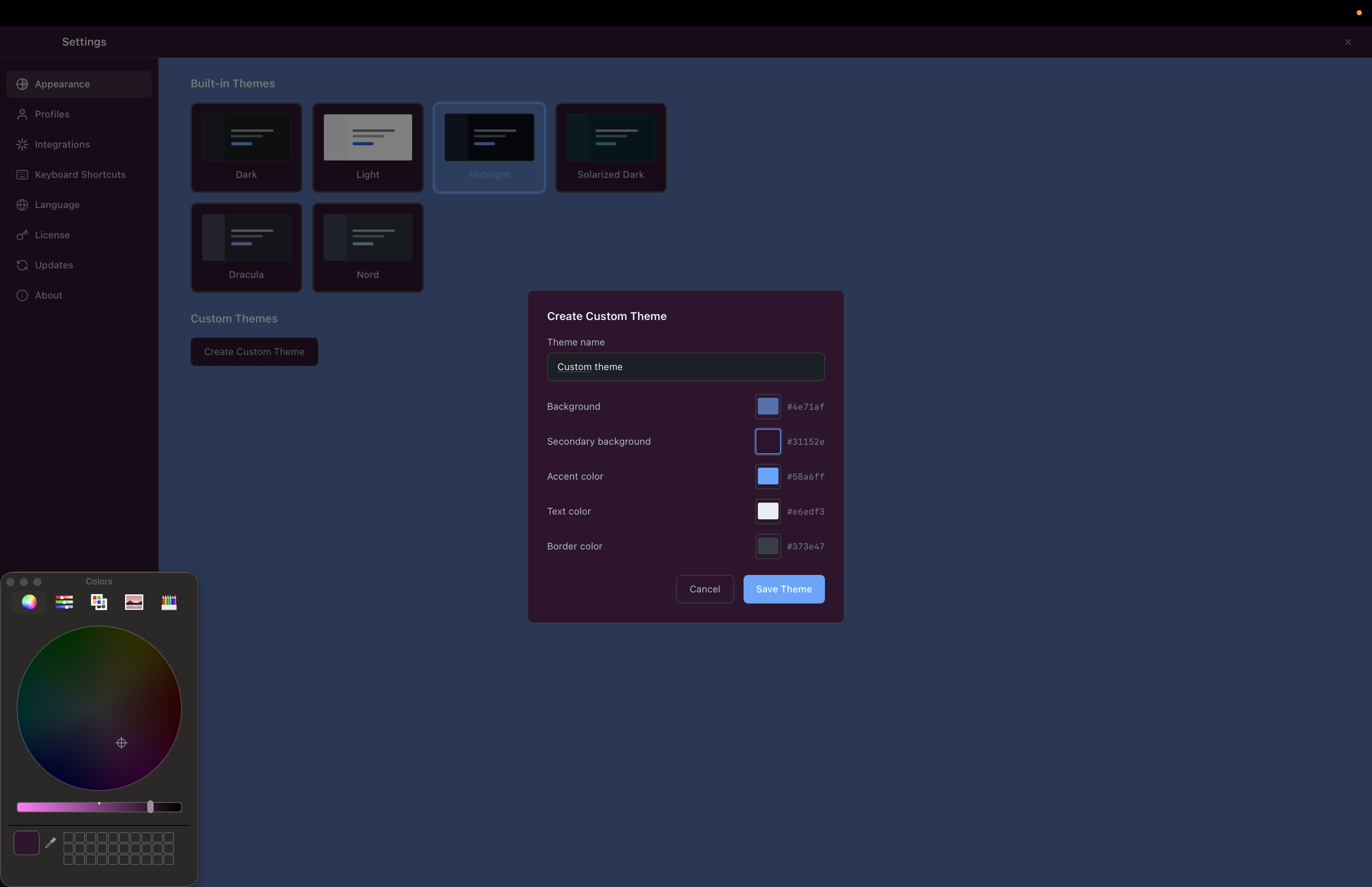Viewport: 1372px width, 887px height.
Task: Open the Background color swatch
Action: [x=768, y=407]
